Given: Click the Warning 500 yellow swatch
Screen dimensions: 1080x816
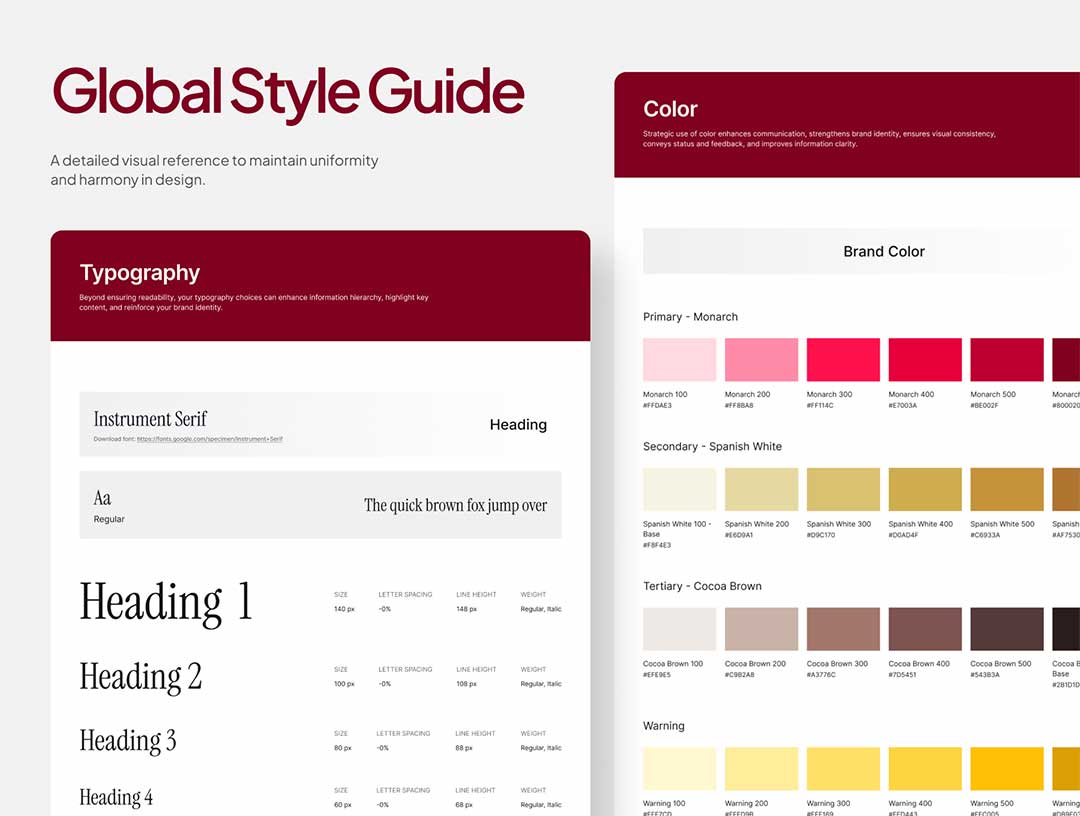Looking at the screenshot, I should pos(1006,768).
